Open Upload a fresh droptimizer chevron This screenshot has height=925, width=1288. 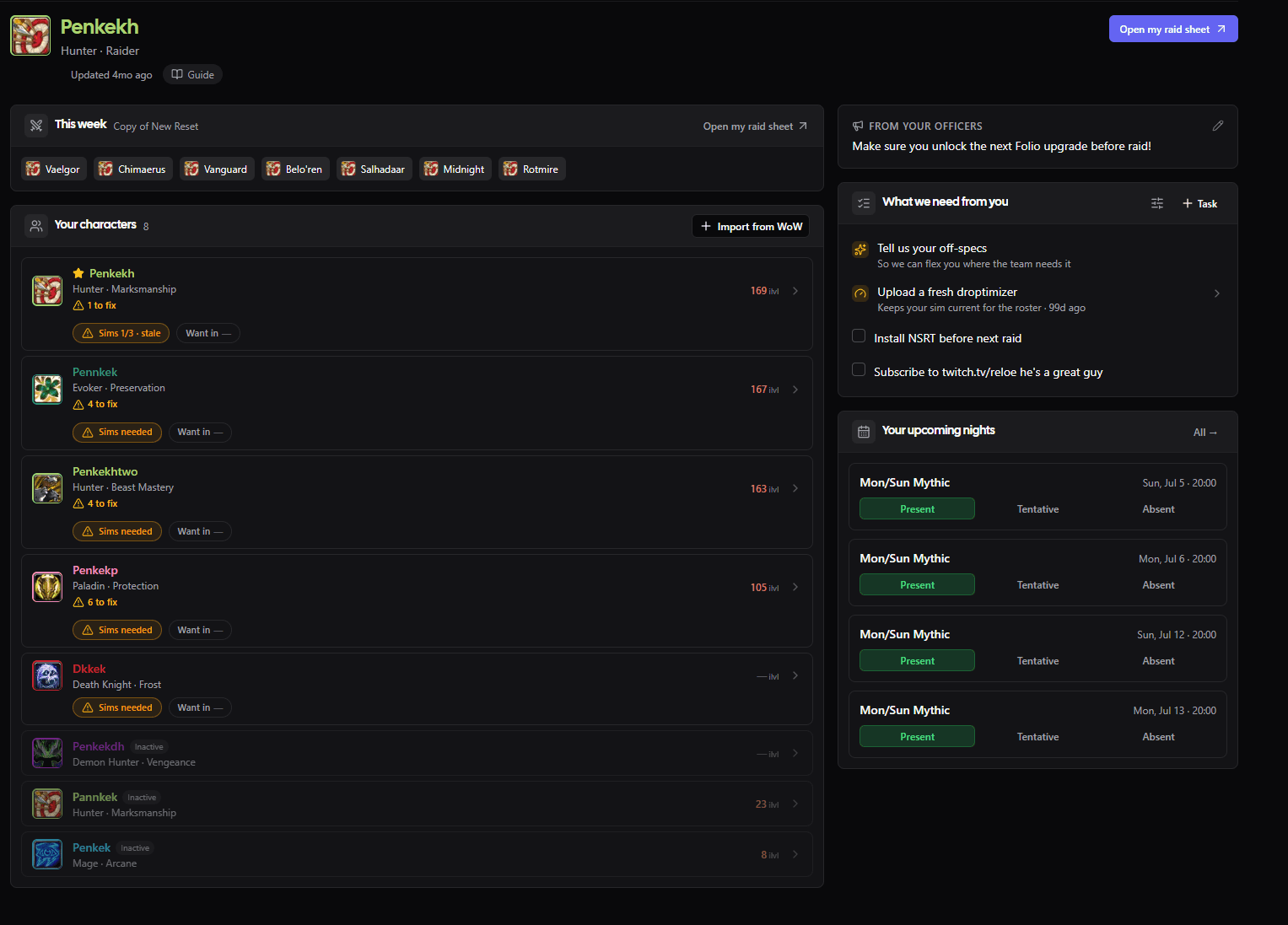(x=1216, y=293)
